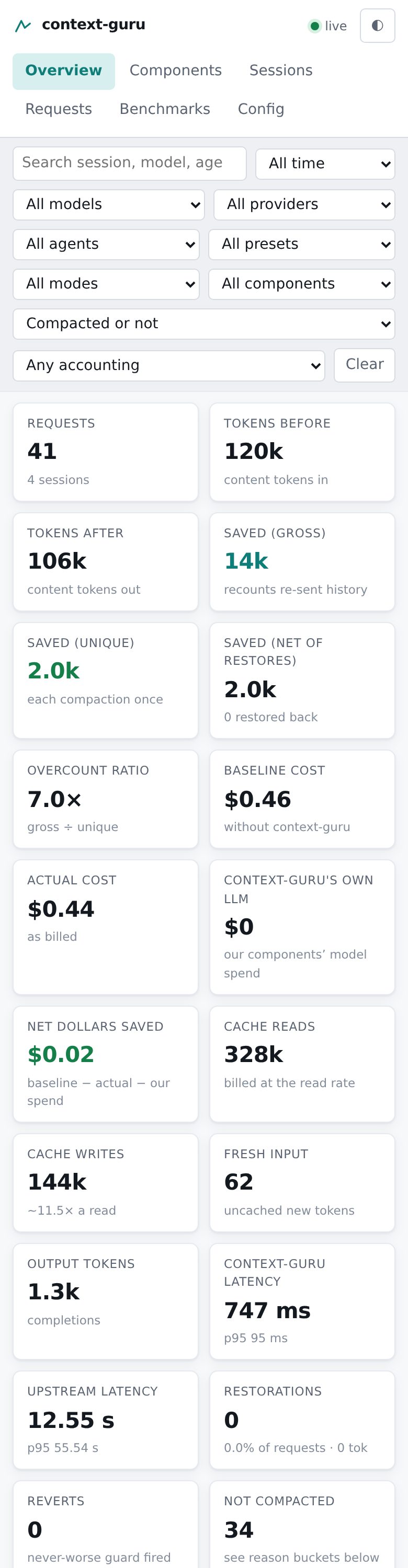Click the Net Dollars Saved card
The image size is (408, 1568).
click(x=105, y=1064)
